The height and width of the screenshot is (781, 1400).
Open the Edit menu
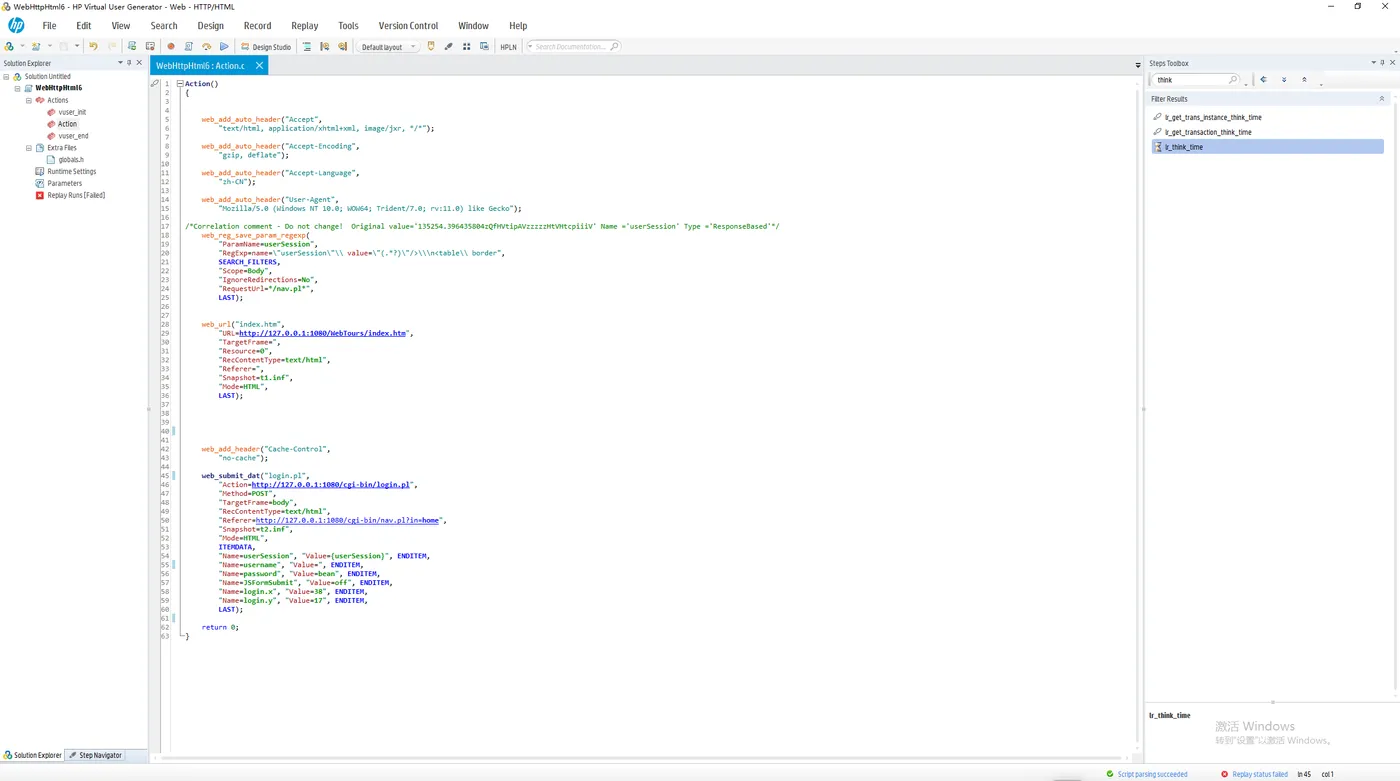point(84,26)
